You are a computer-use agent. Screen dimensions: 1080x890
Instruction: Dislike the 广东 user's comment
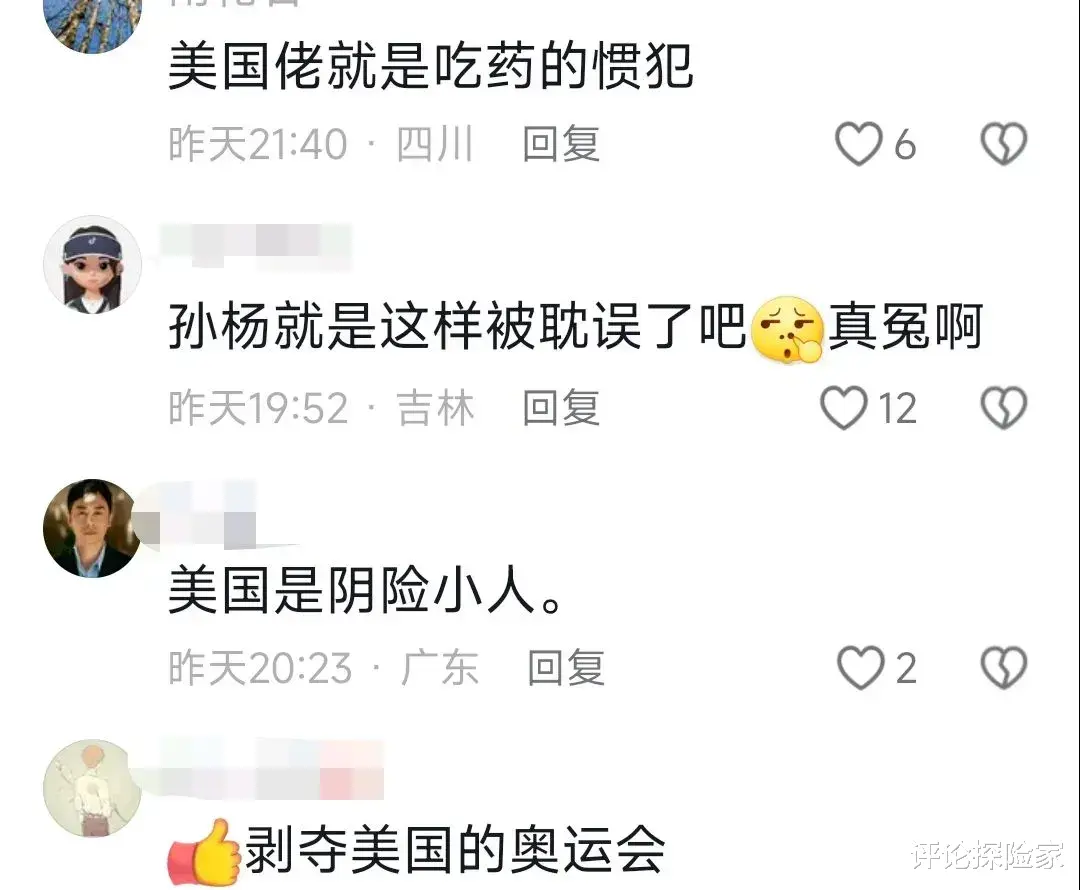pyautogui.click(x=1004, y=668)
